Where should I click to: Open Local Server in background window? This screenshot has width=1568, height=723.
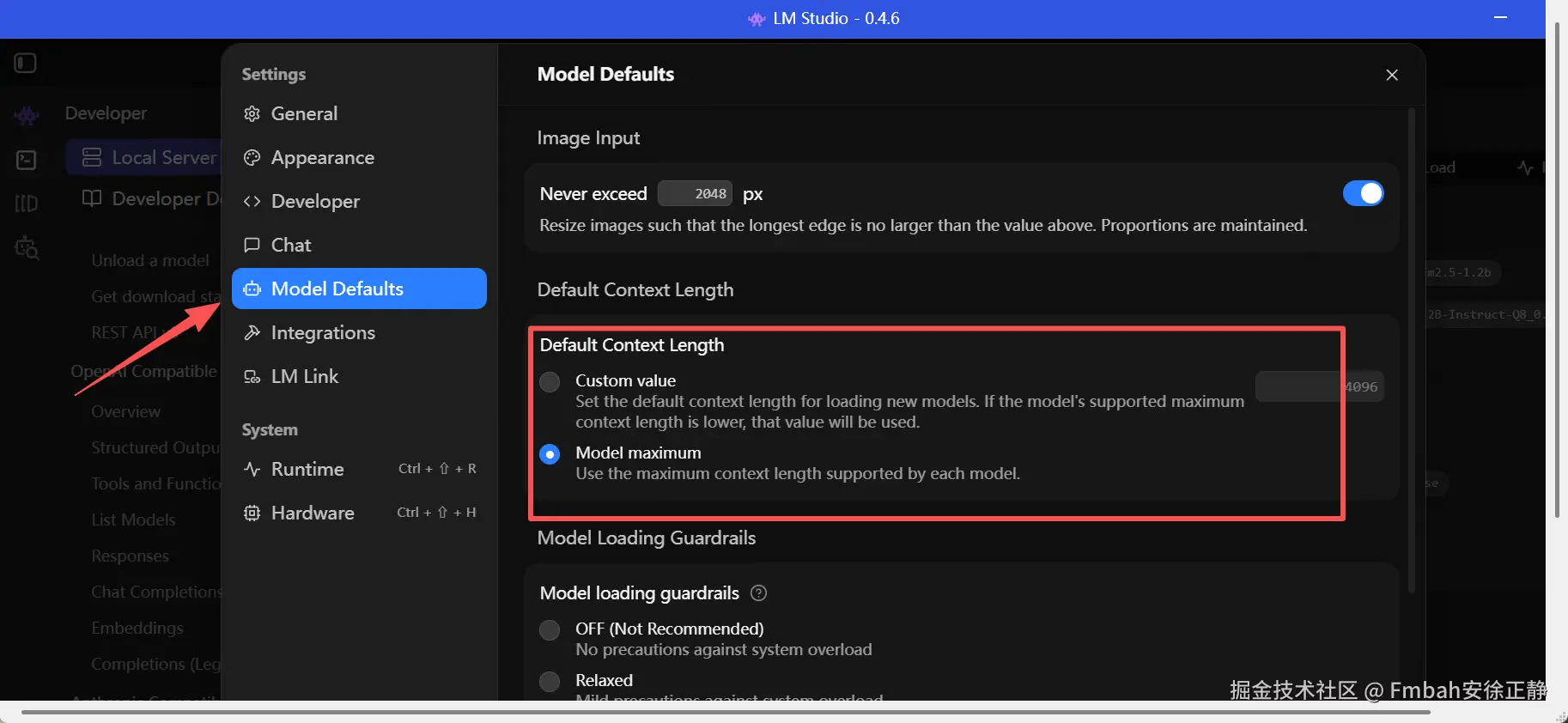[143, 157]
